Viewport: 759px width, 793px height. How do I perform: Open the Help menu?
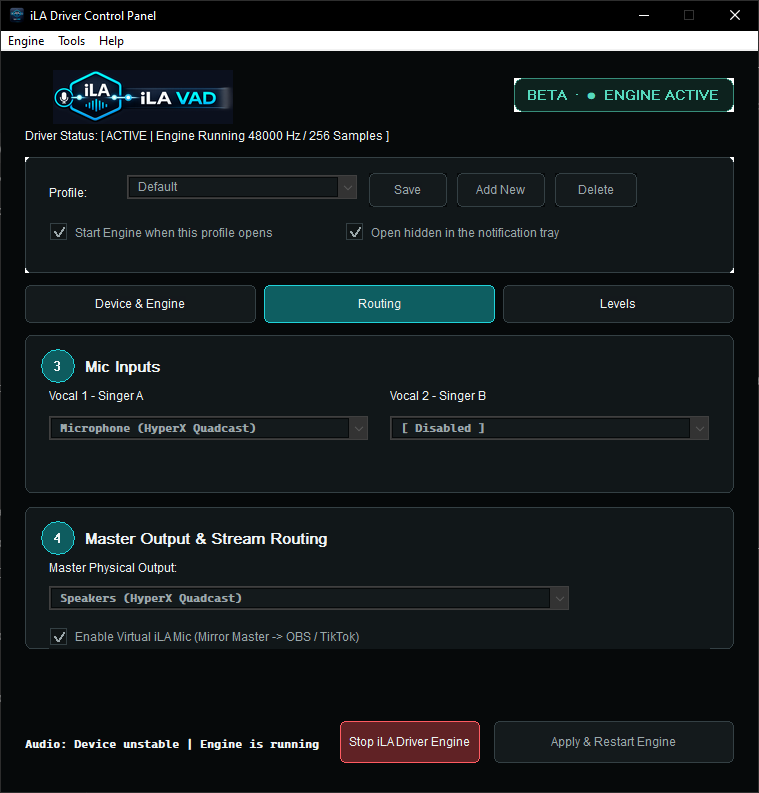coord(111,41)
